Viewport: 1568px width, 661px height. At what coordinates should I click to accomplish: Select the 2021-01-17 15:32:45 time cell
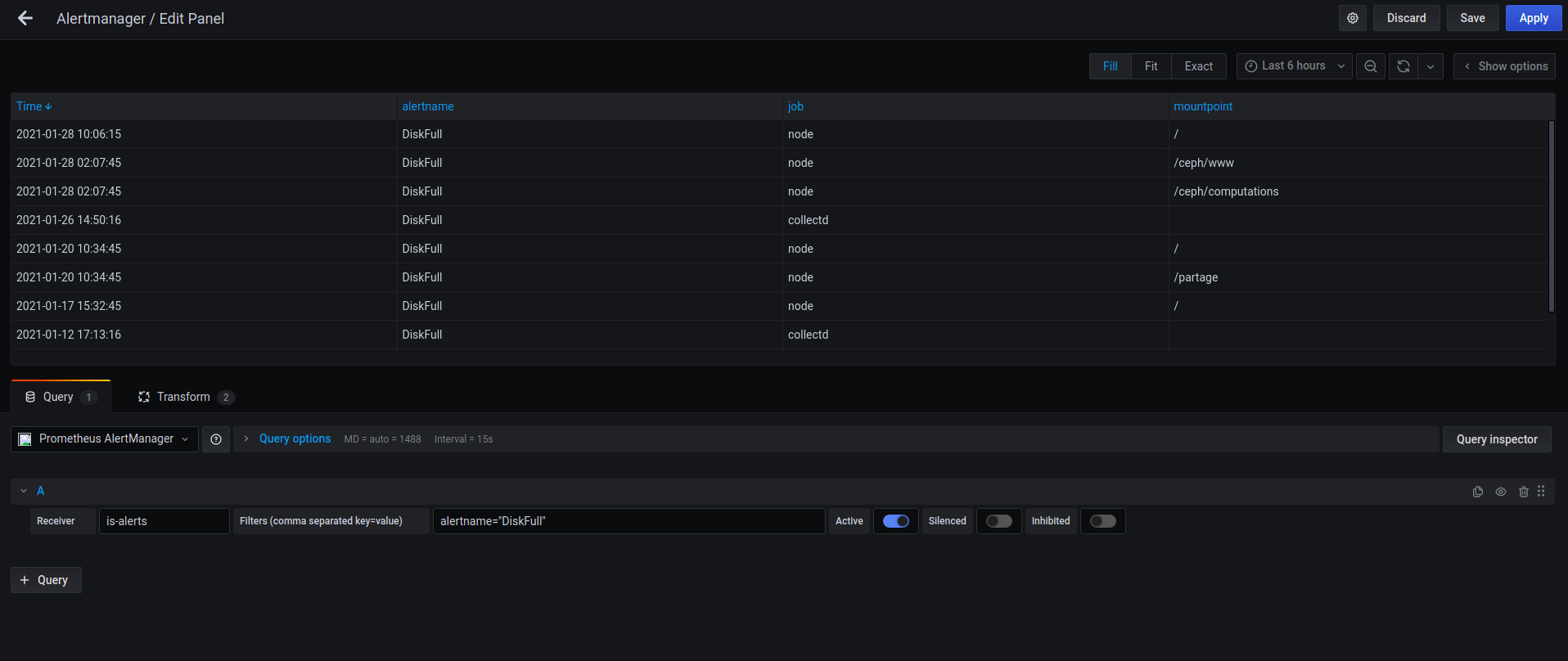204,306
